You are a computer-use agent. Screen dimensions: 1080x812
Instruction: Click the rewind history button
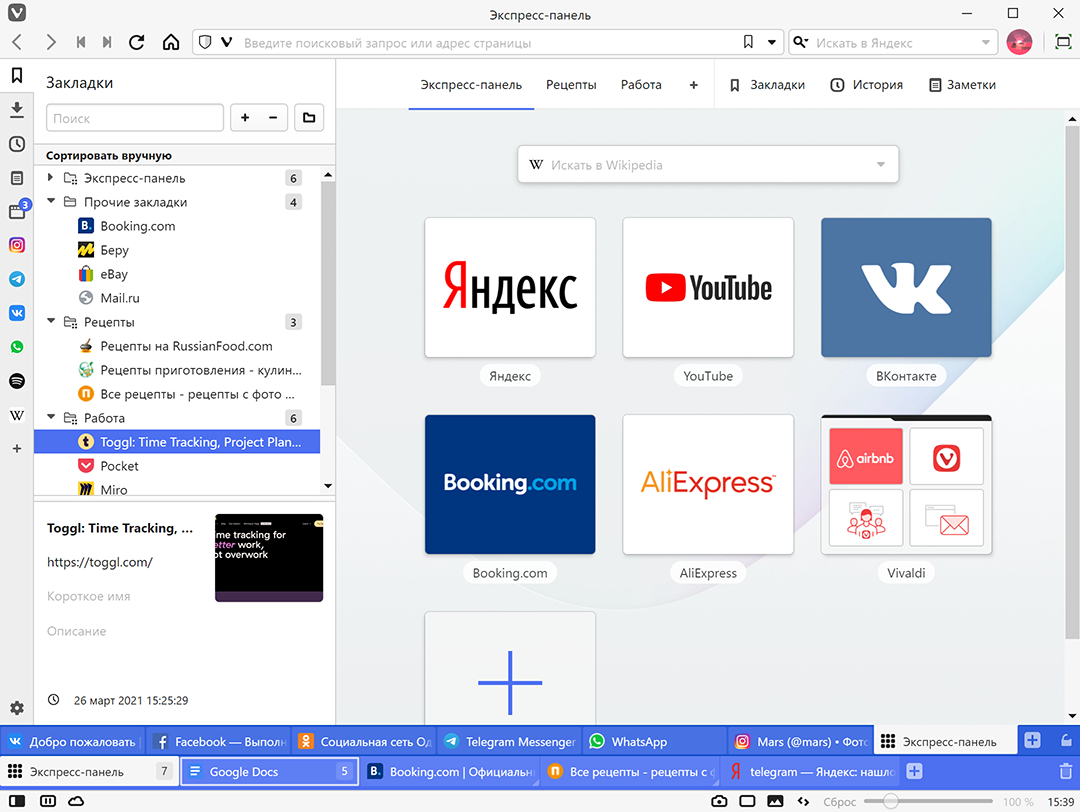coord(81,43)
